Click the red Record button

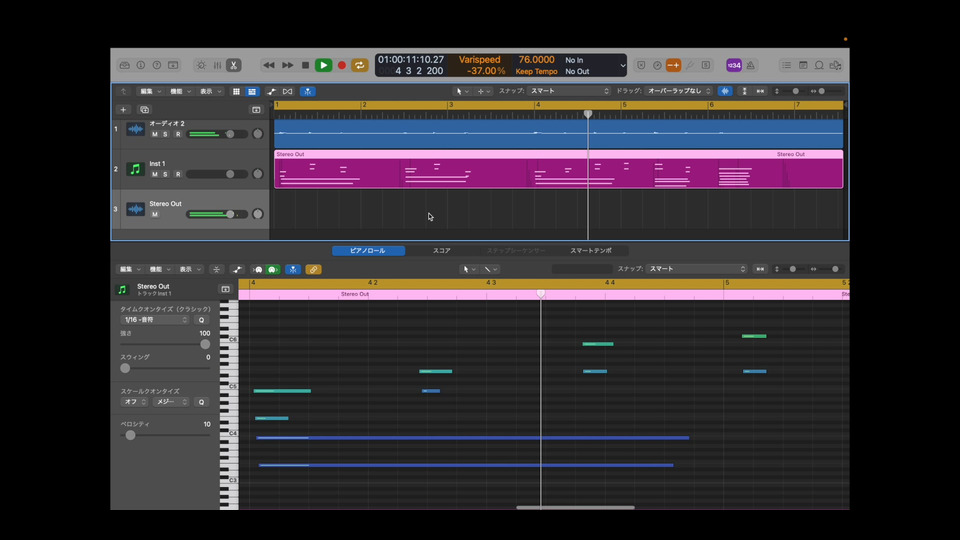(342, 65)
